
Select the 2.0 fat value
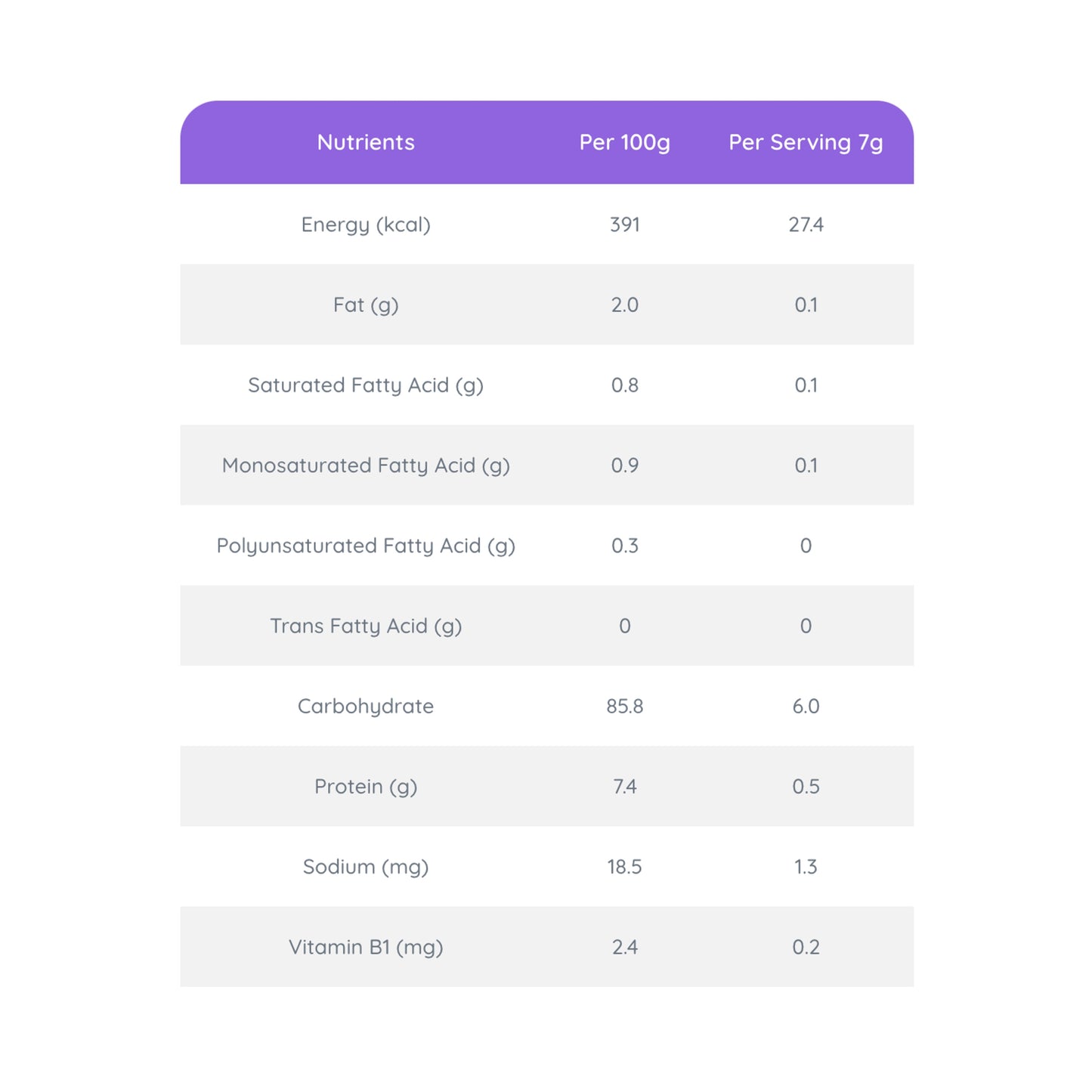pyautogui.click(x=624, y=305)
